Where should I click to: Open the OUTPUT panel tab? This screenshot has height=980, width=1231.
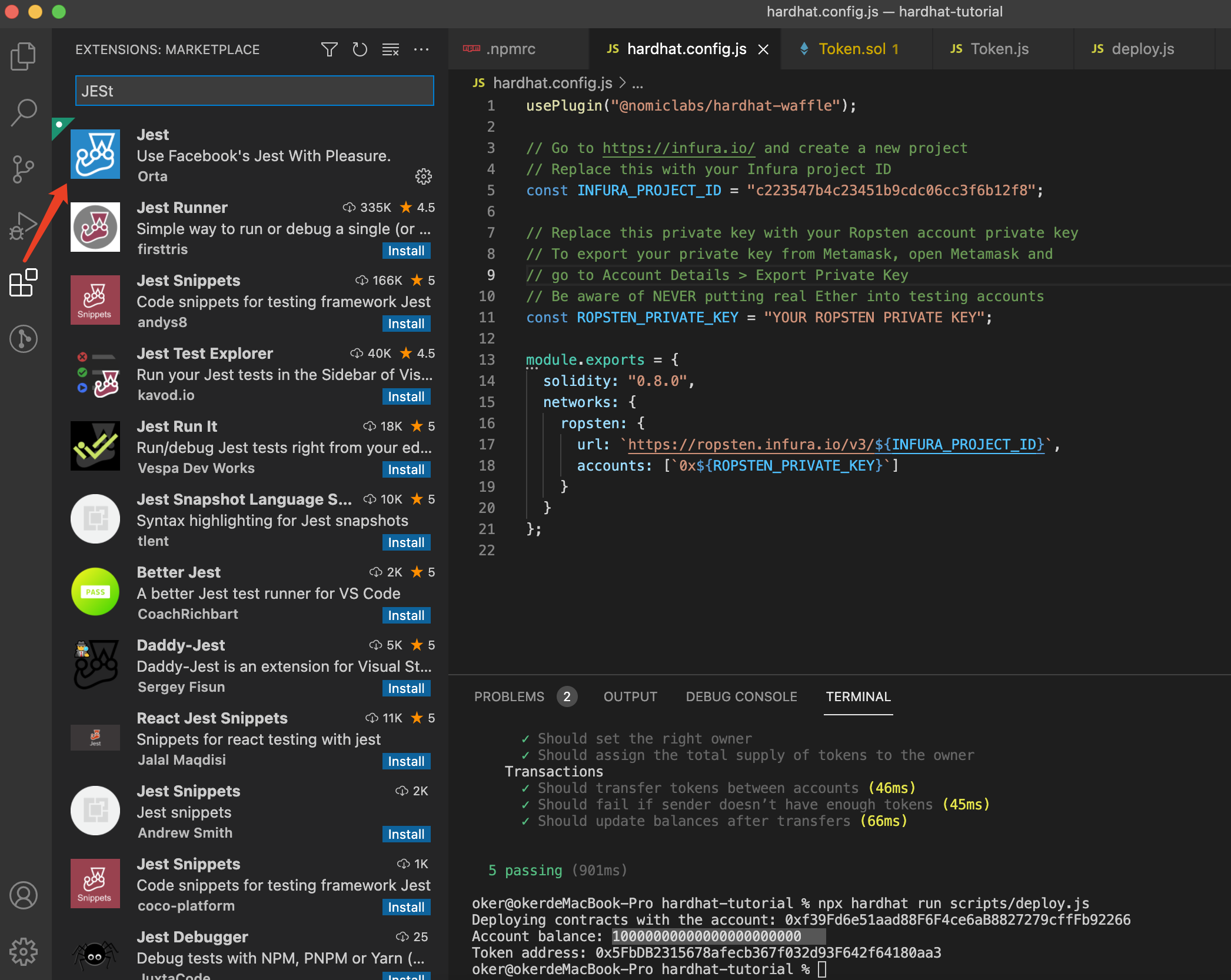pyautogui.click(x=630, y=696)
